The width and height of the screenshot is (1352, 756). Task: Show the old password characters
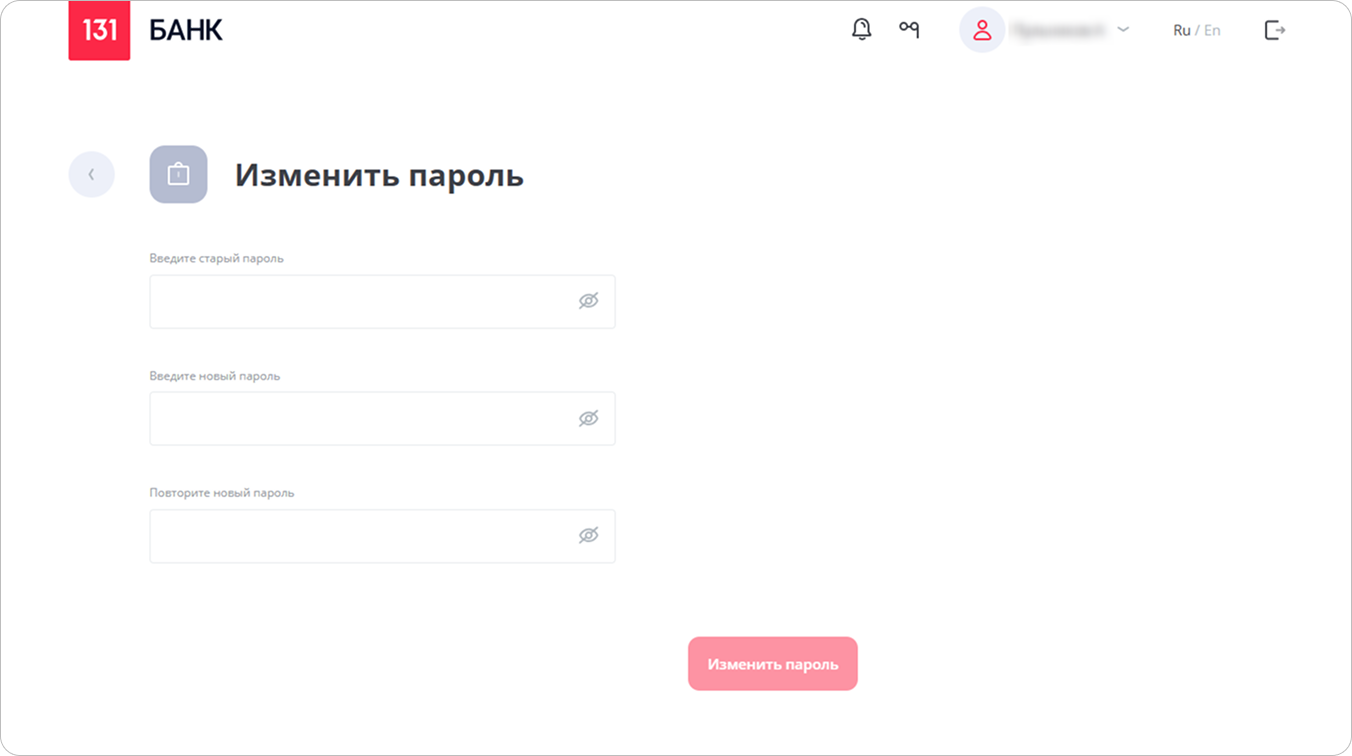tap(588, 301)
